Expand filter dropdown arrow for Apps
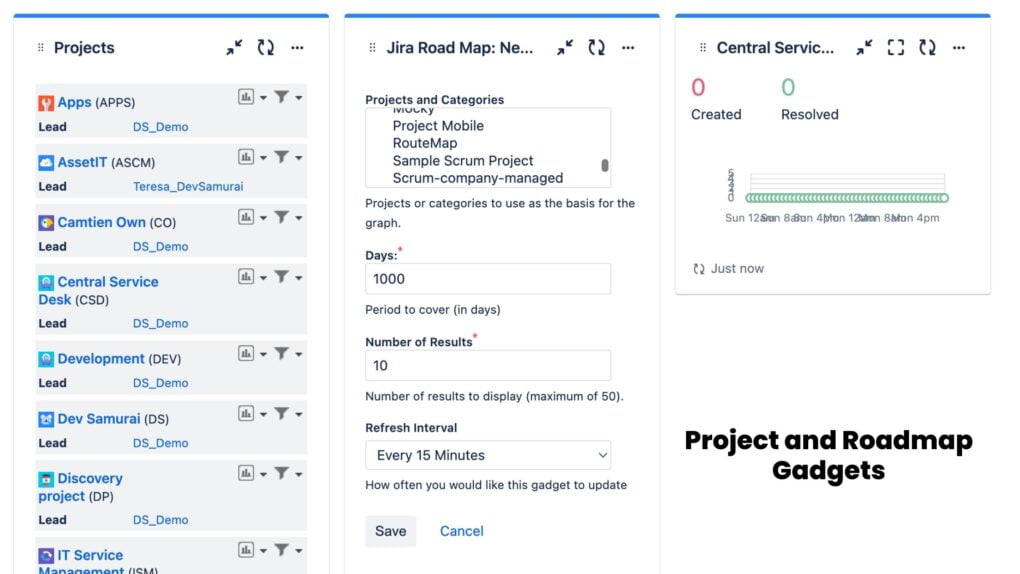This screenshot has height=574, width=1020. (299, 98)
